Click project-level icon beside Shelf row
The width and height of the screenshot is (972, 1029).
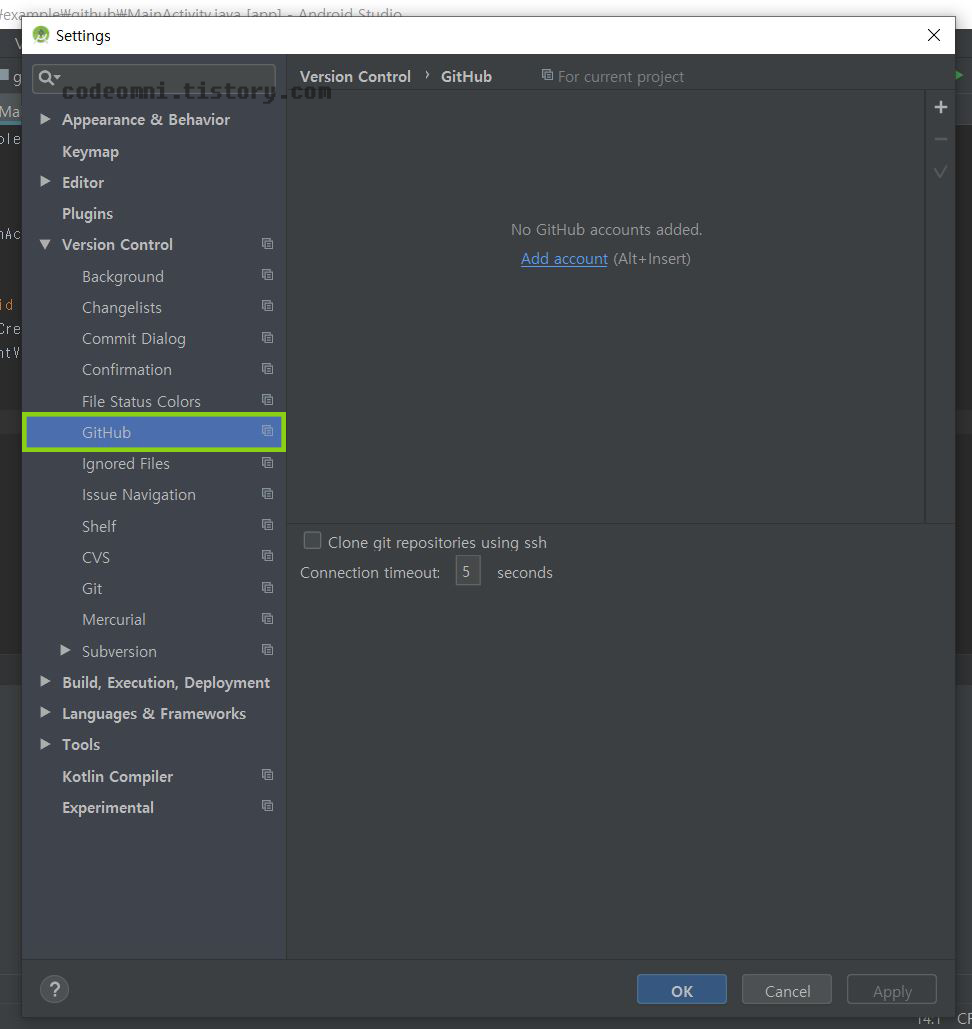(x=267, y=524)
